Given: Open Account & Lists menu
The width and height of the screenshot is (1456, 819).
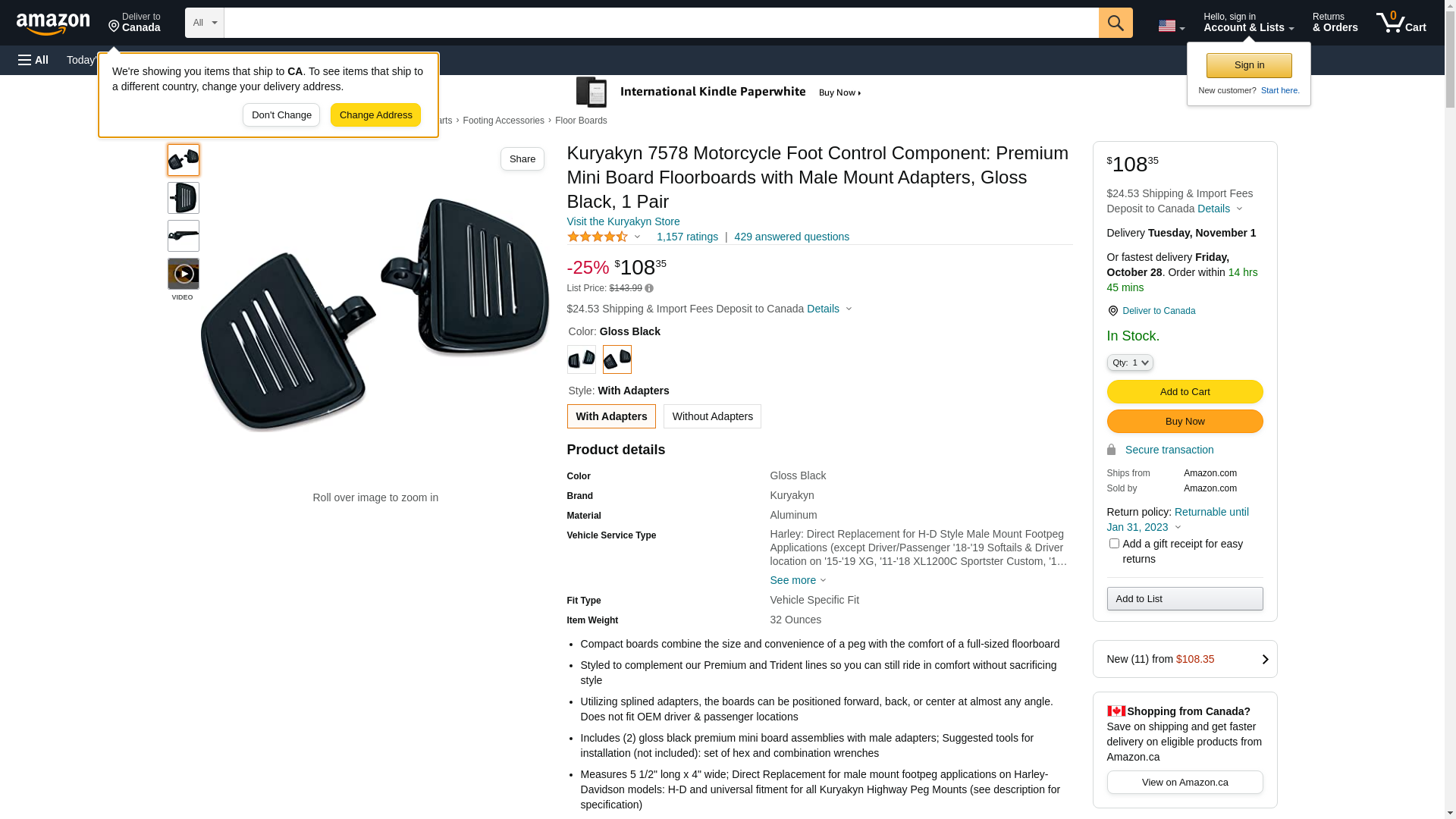Looking at the screenshot, I should [1248, 23].
